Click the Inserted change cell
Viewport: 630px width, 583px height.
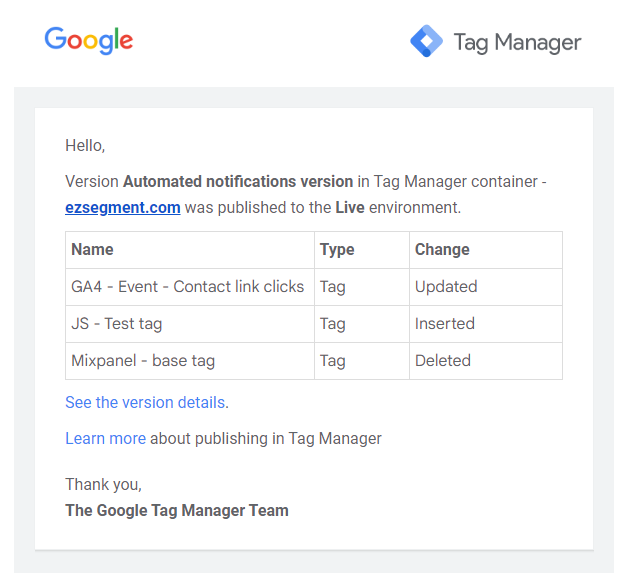click(x=486, y=324)
